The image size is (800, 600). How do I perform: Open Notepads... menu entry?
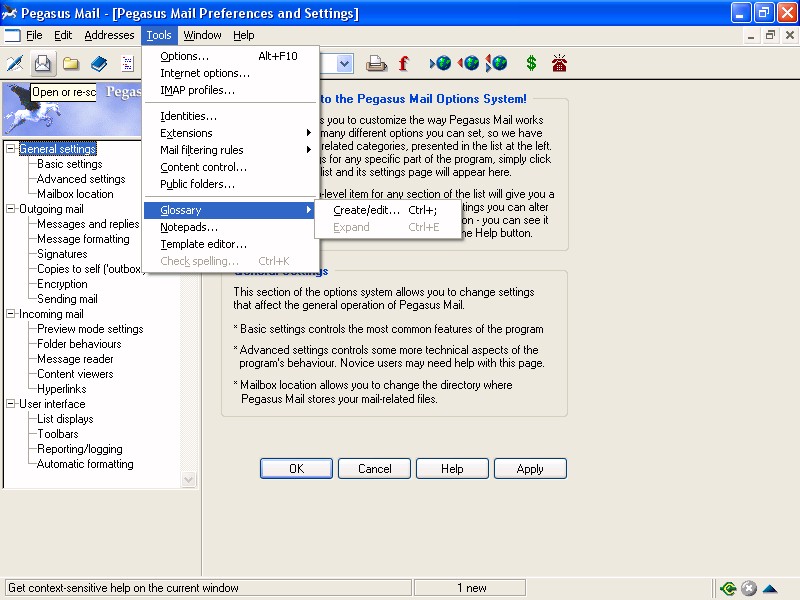point(230,227)
